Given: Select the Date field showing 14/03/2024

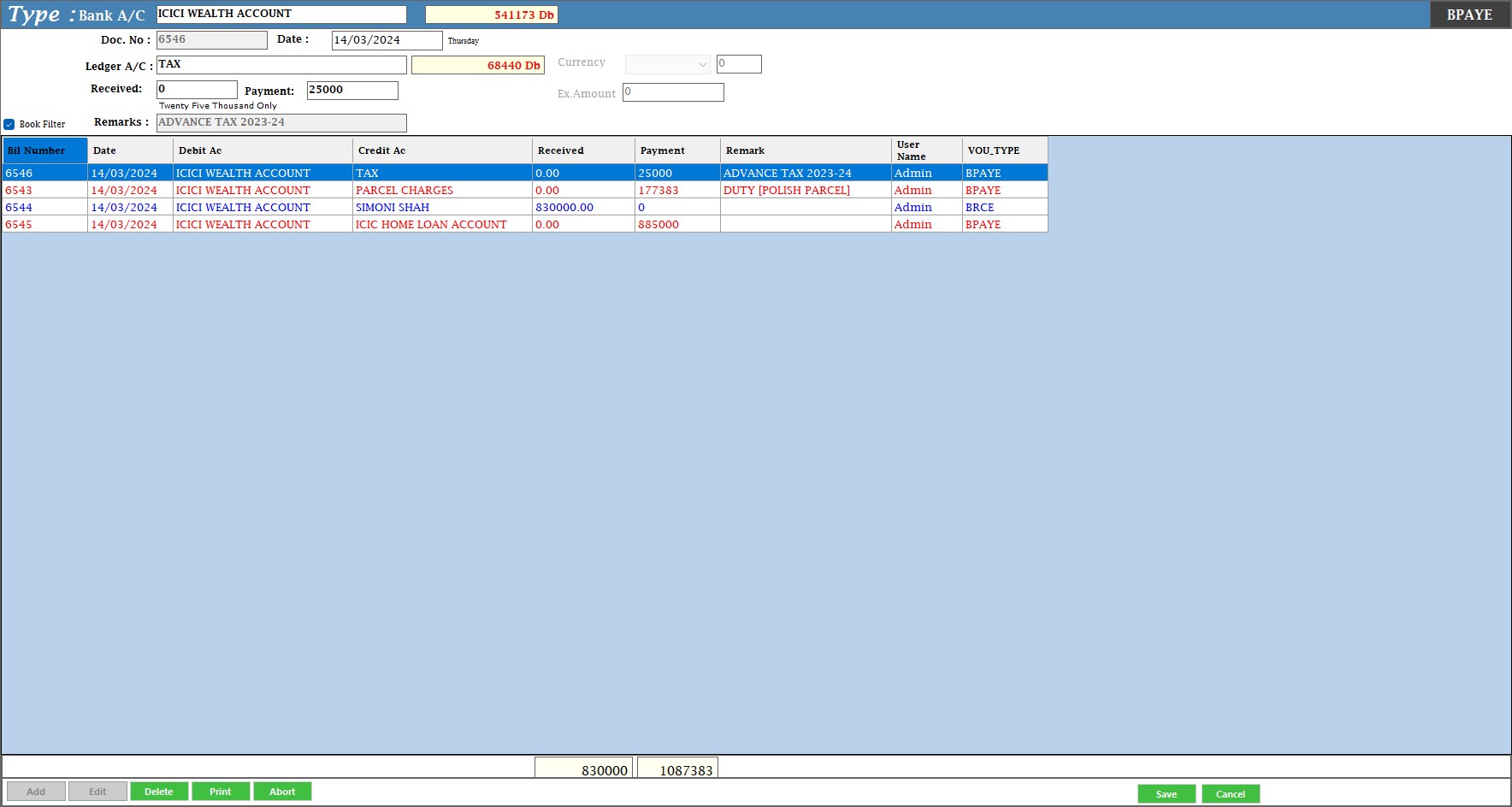Looking at the screenshot, I should tap(387, 40).
